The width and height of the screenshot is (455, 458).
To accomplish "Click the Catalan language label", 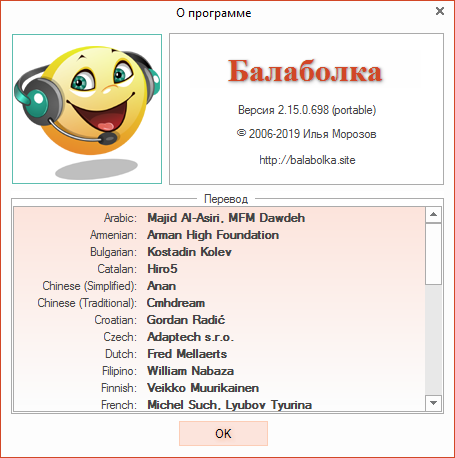I will [117, 269].
